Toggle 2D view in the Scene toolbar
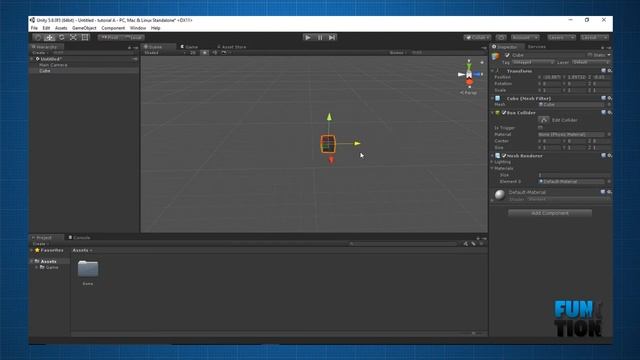This screenshot has width=640, height=360. pos(193,53)
